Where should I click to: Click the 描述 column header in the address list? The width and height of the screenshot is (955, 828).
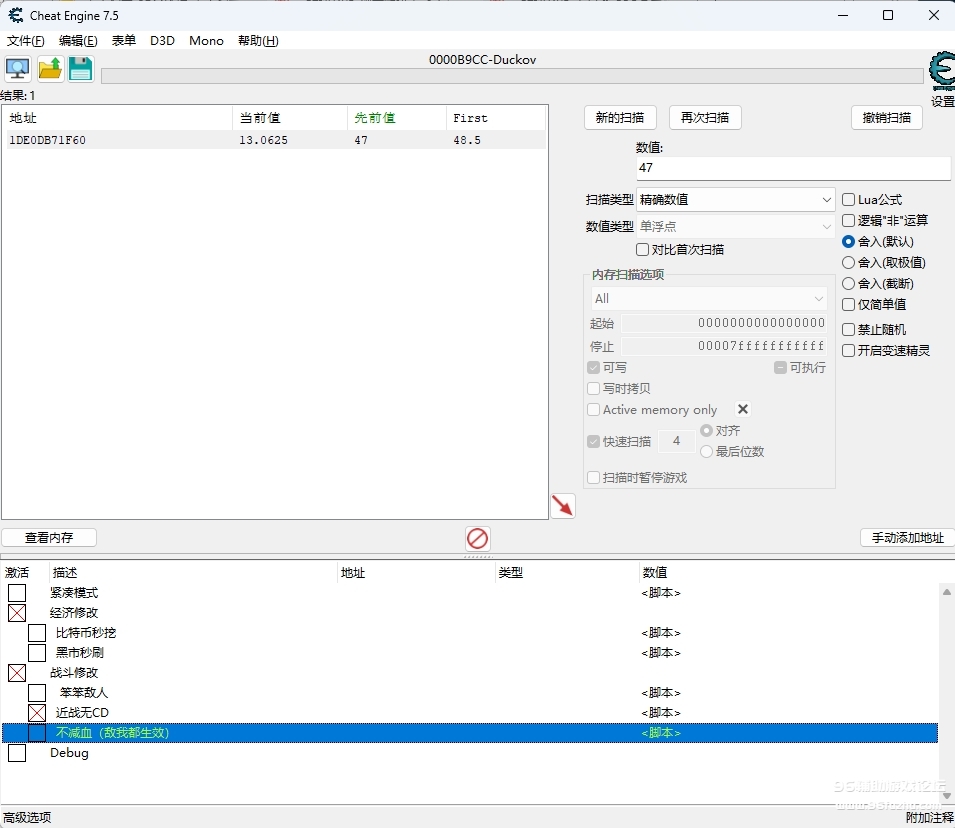click(x=192, y=573)
